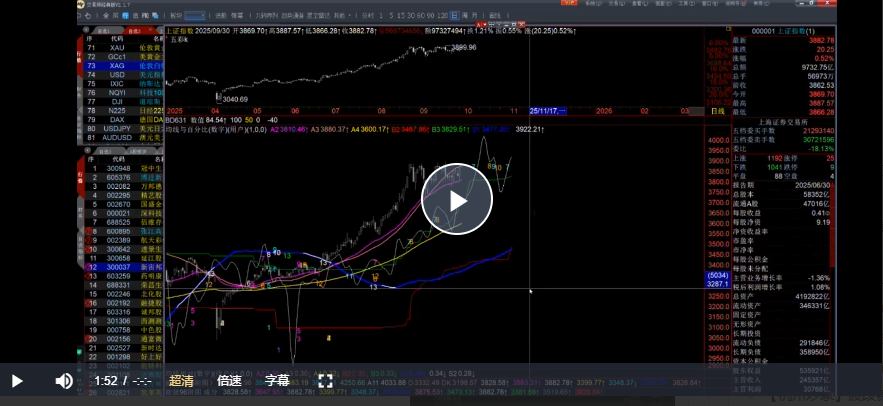Select the XAU row in the list
This screenshot has height=406, width=883.
[x=123, y=48]
